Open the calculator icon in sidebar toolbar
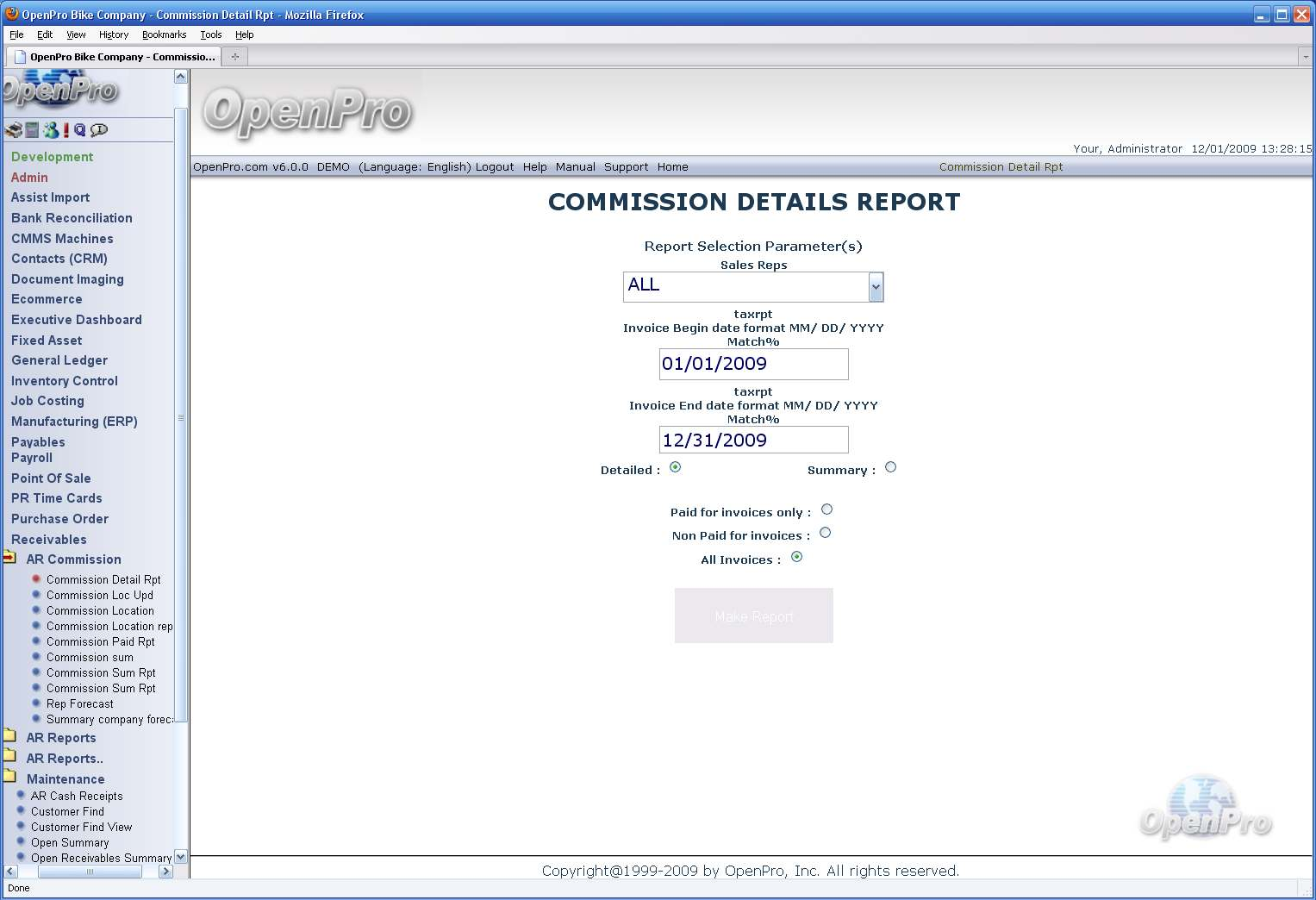Viewport: 1316px width, 900px height. [32, 130]
